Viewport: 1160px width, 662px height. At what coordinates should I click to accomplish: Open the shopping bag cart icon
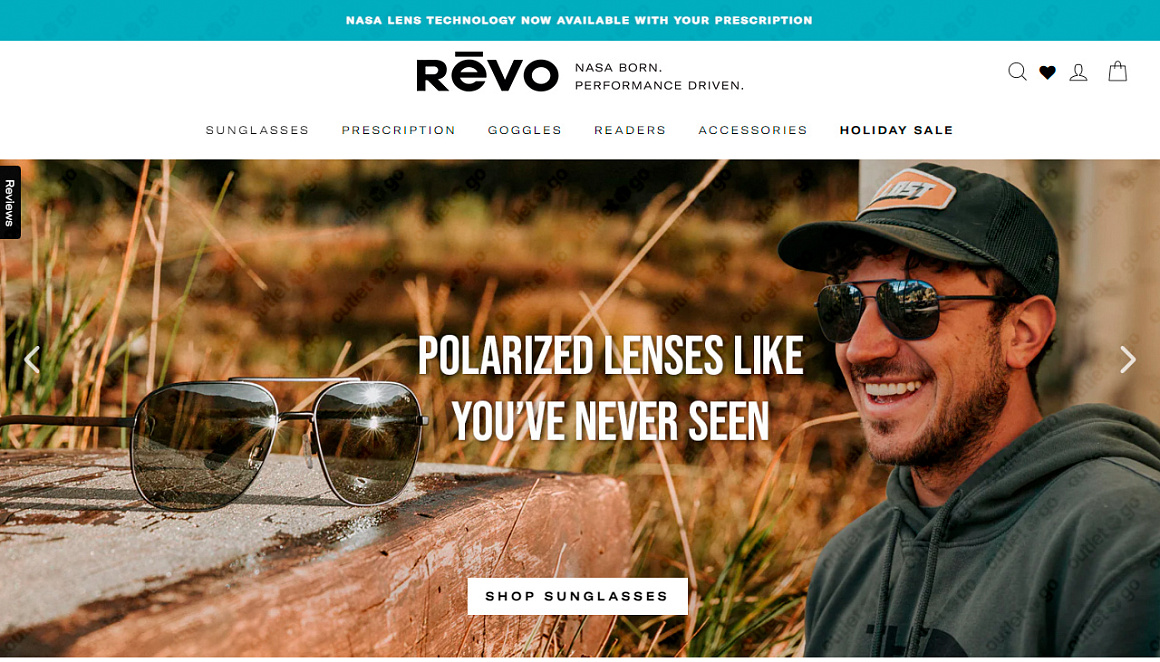1117,71
